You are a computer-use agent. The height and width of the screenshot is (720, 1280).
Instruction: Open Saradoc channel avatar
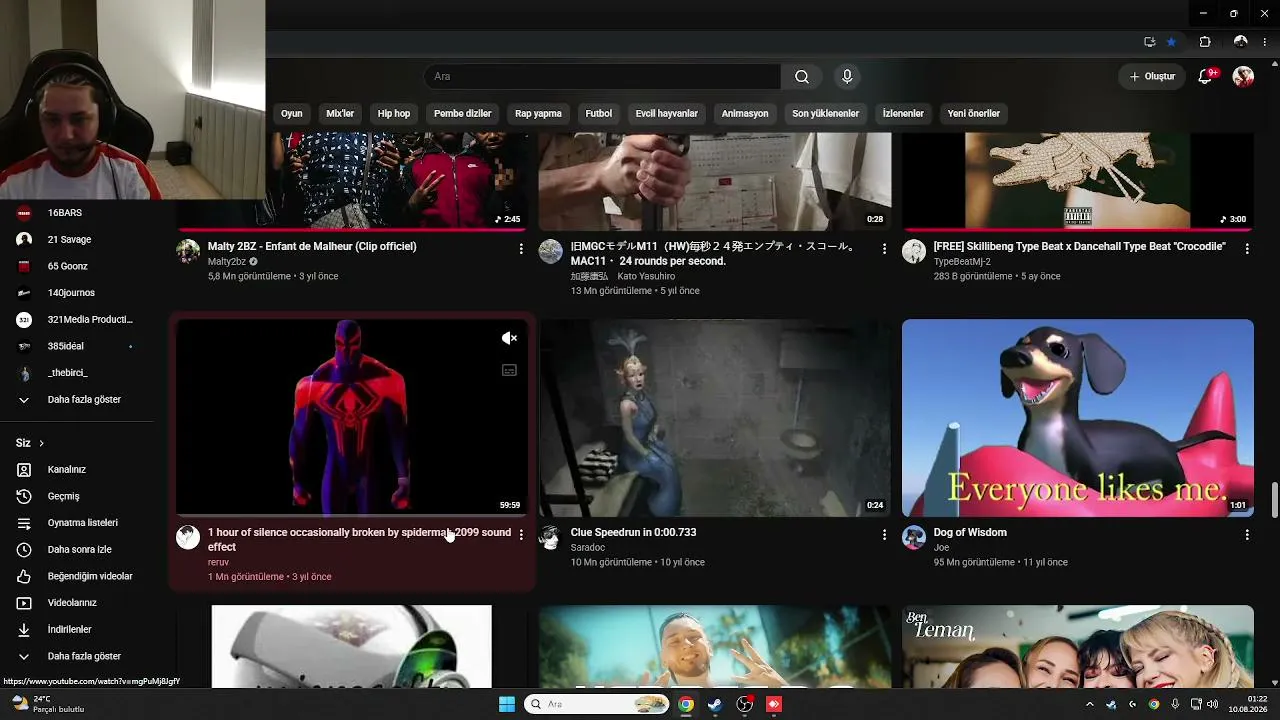[551, 537]
